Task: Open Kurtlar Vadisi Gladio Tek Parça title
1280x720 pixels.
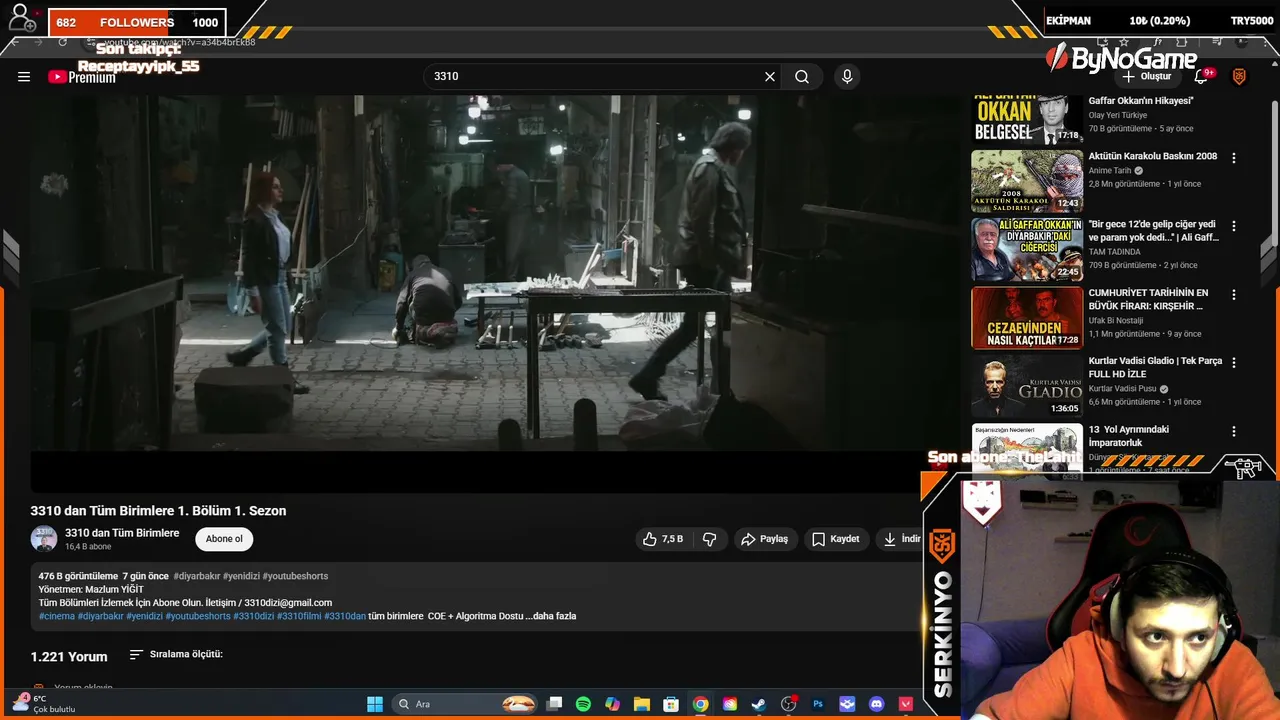Action: pos(1155,367)
